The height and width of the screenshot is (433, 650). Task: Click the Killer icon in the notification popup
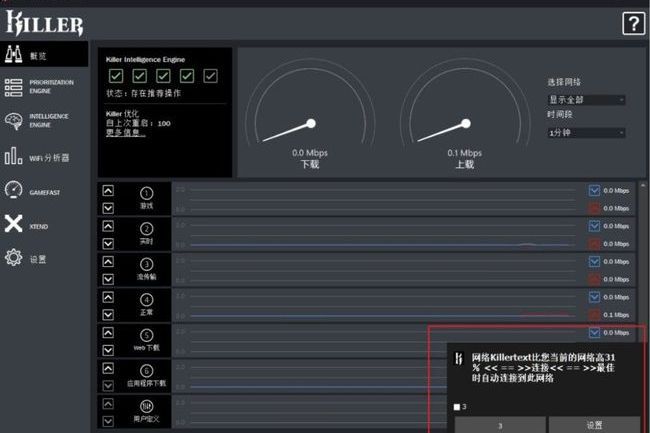458,358
